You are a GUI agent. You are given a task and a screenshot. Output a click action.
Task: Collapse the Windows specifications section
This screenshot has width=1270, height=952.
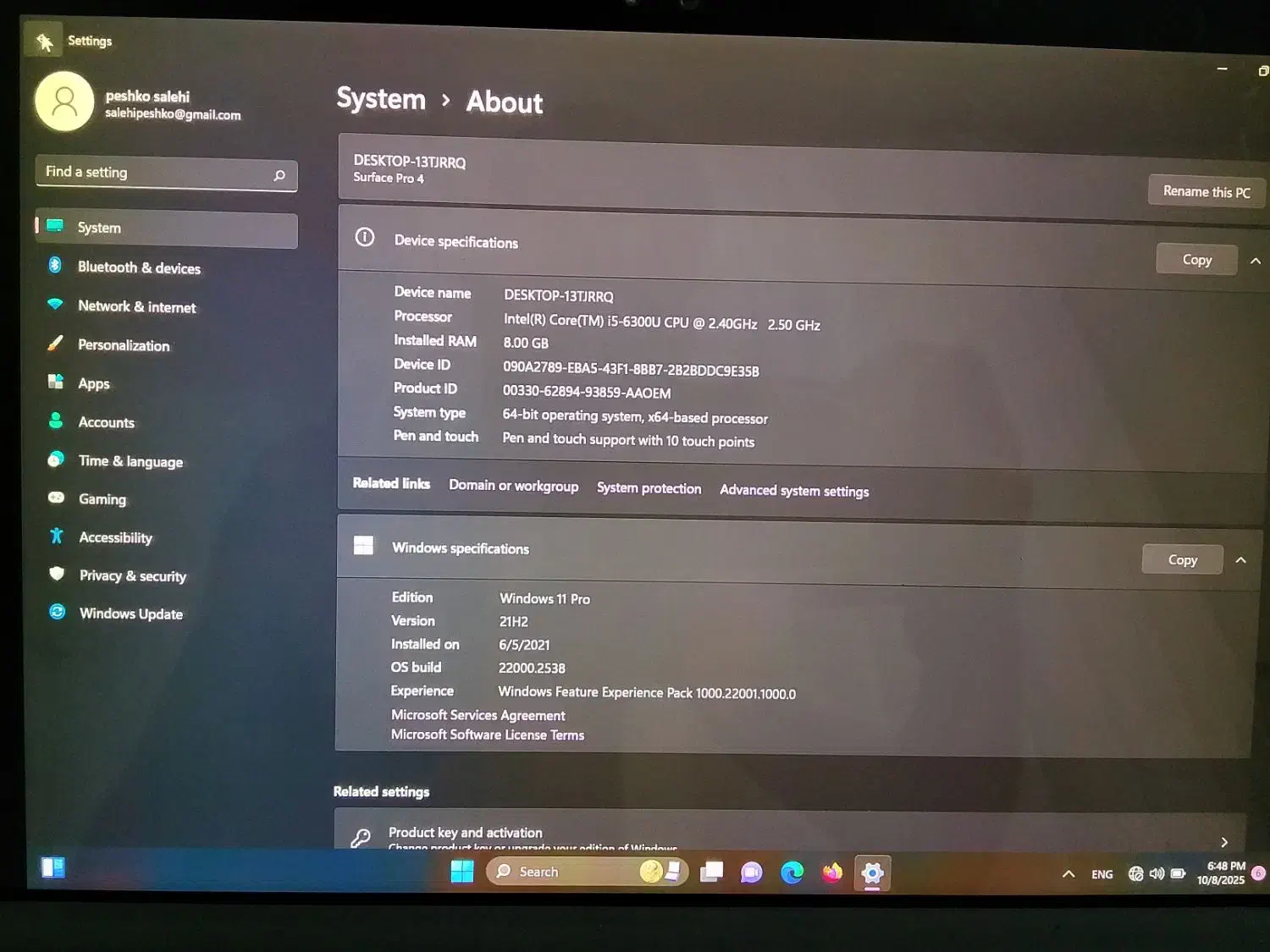click(x=1241, y=559)
